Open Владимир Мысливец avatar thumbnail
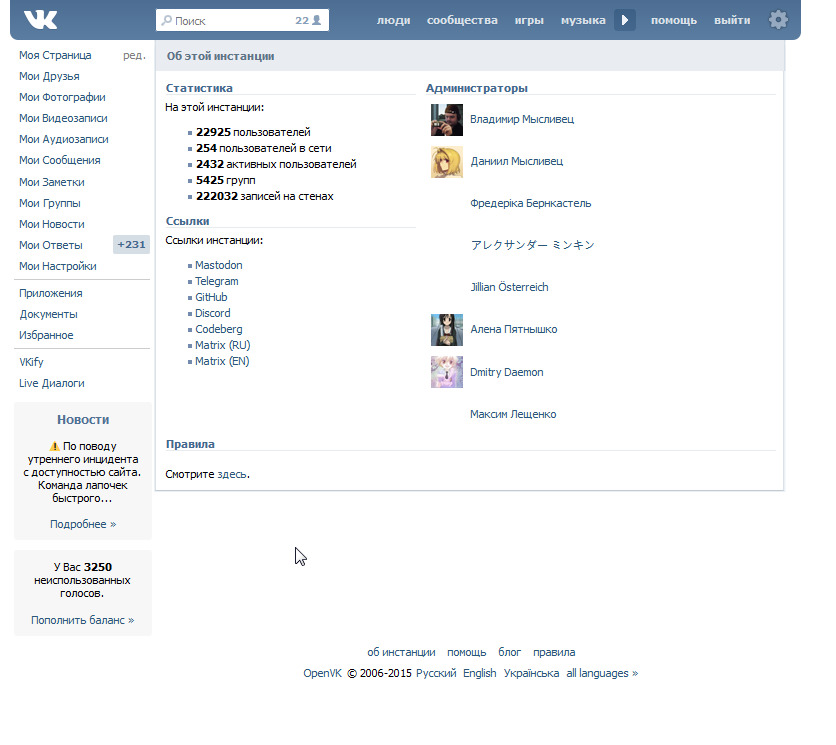The image size is (836, 745). point(446,119)
